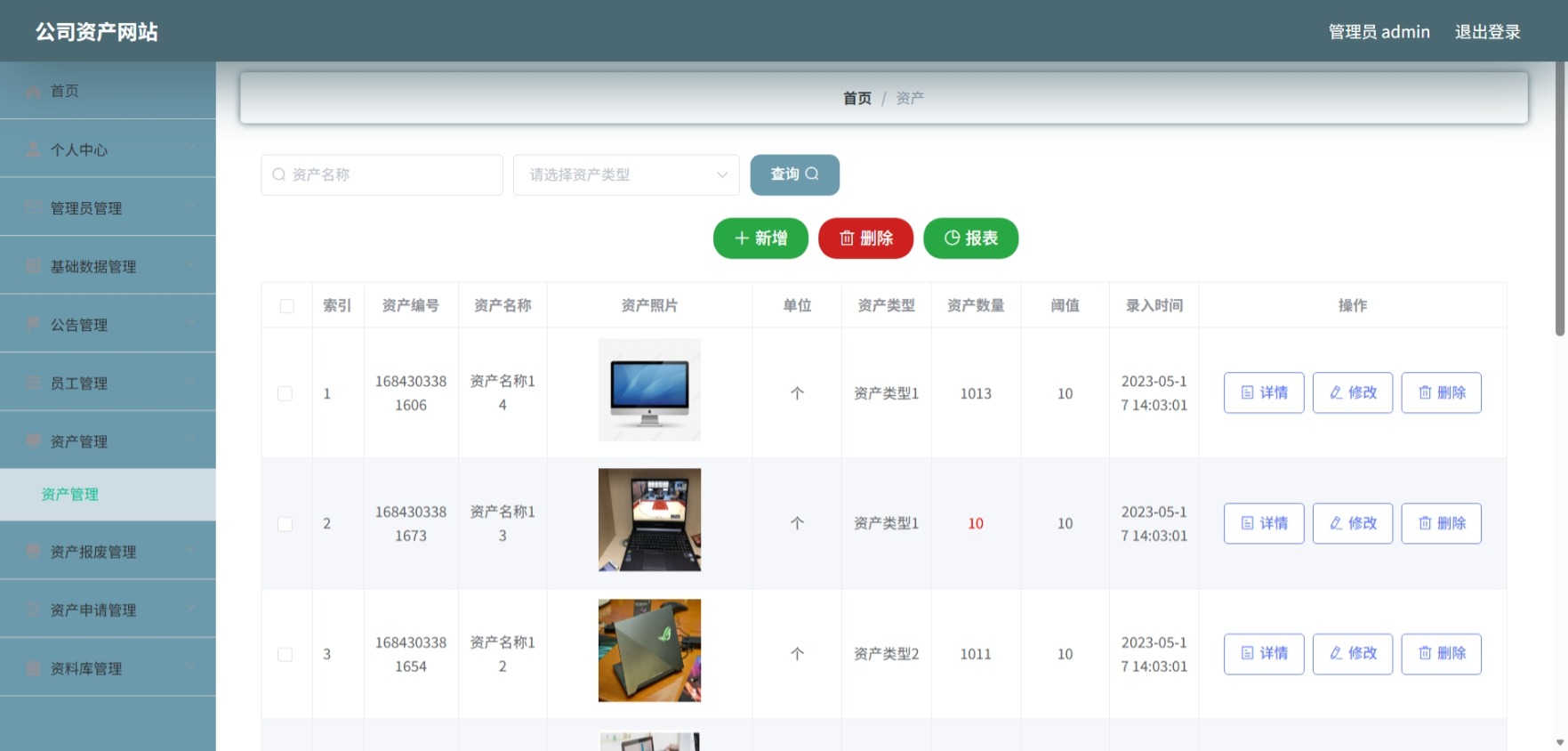Click 修改 for row 1 资产名称14
1568x751 pixels.
pos(1353,392)
